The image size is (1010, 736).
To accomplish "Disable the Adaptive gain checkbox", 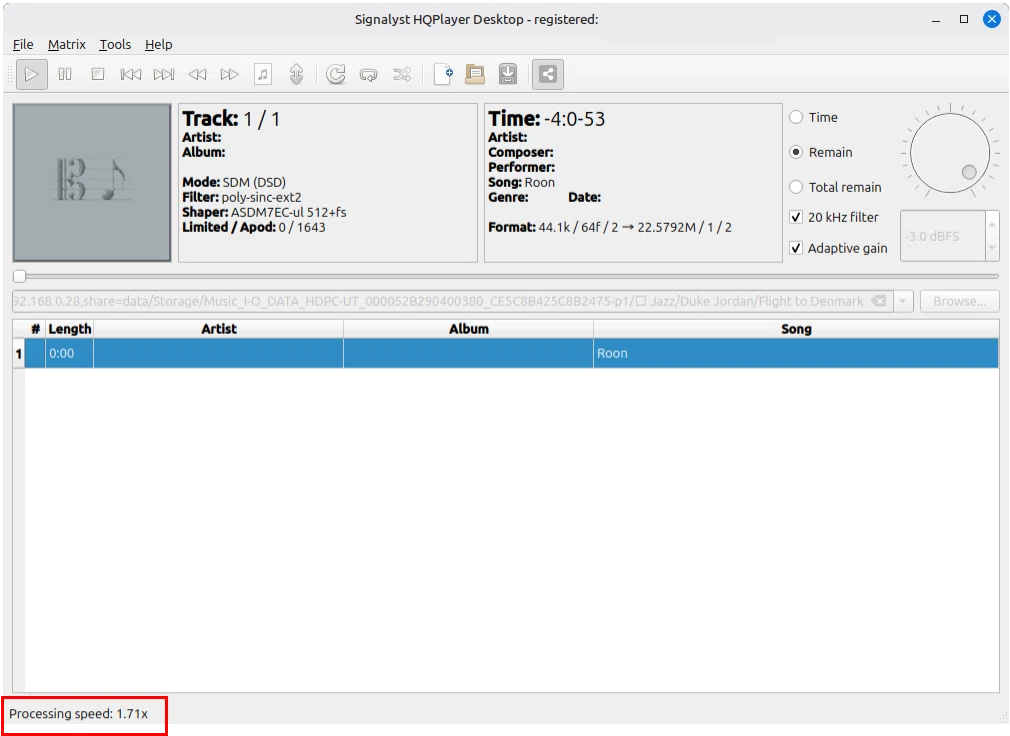I will 796,249.
